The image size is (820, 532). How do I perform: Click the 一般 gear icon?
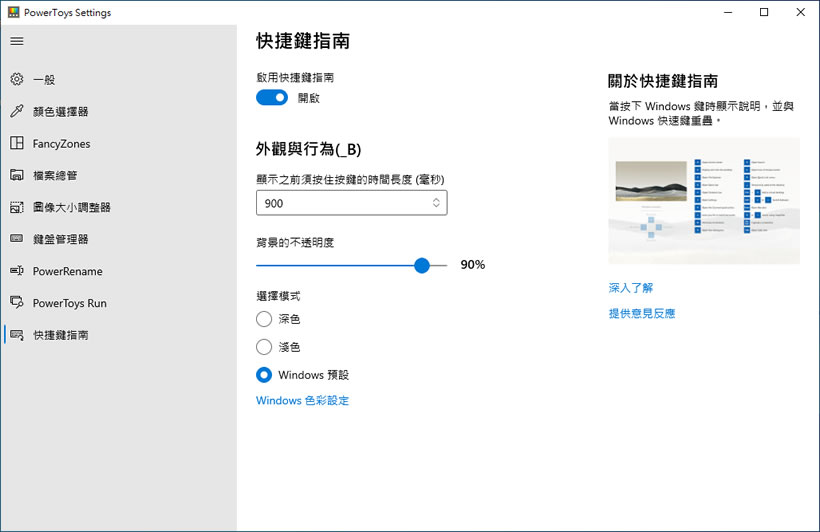tap(17, 79)
